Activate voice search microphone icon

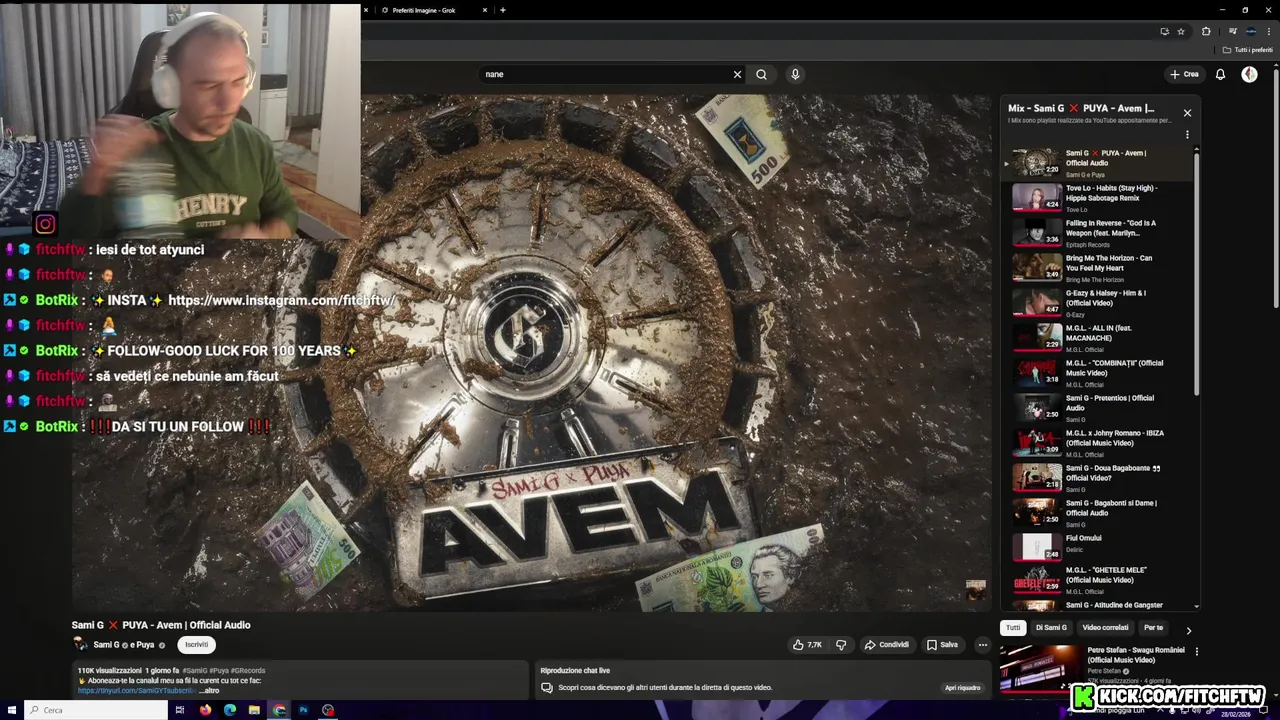tap(795, 74)
